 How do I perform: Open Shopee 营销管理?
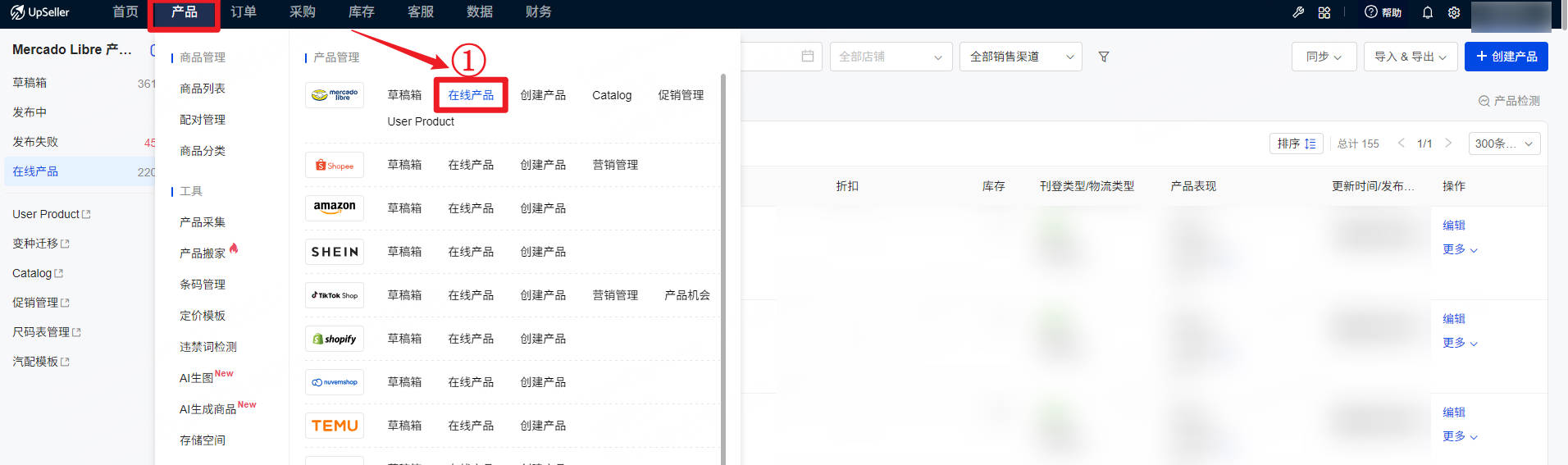pos(615,165)
